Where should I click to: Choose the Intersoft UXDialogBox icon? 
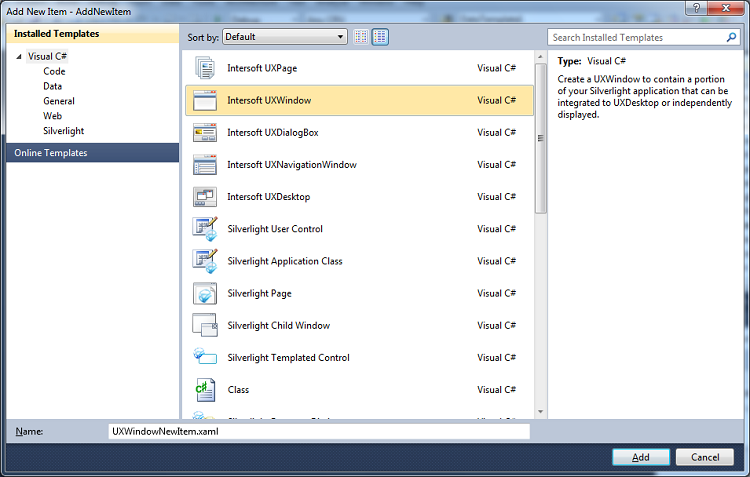[x=205, y=133]
